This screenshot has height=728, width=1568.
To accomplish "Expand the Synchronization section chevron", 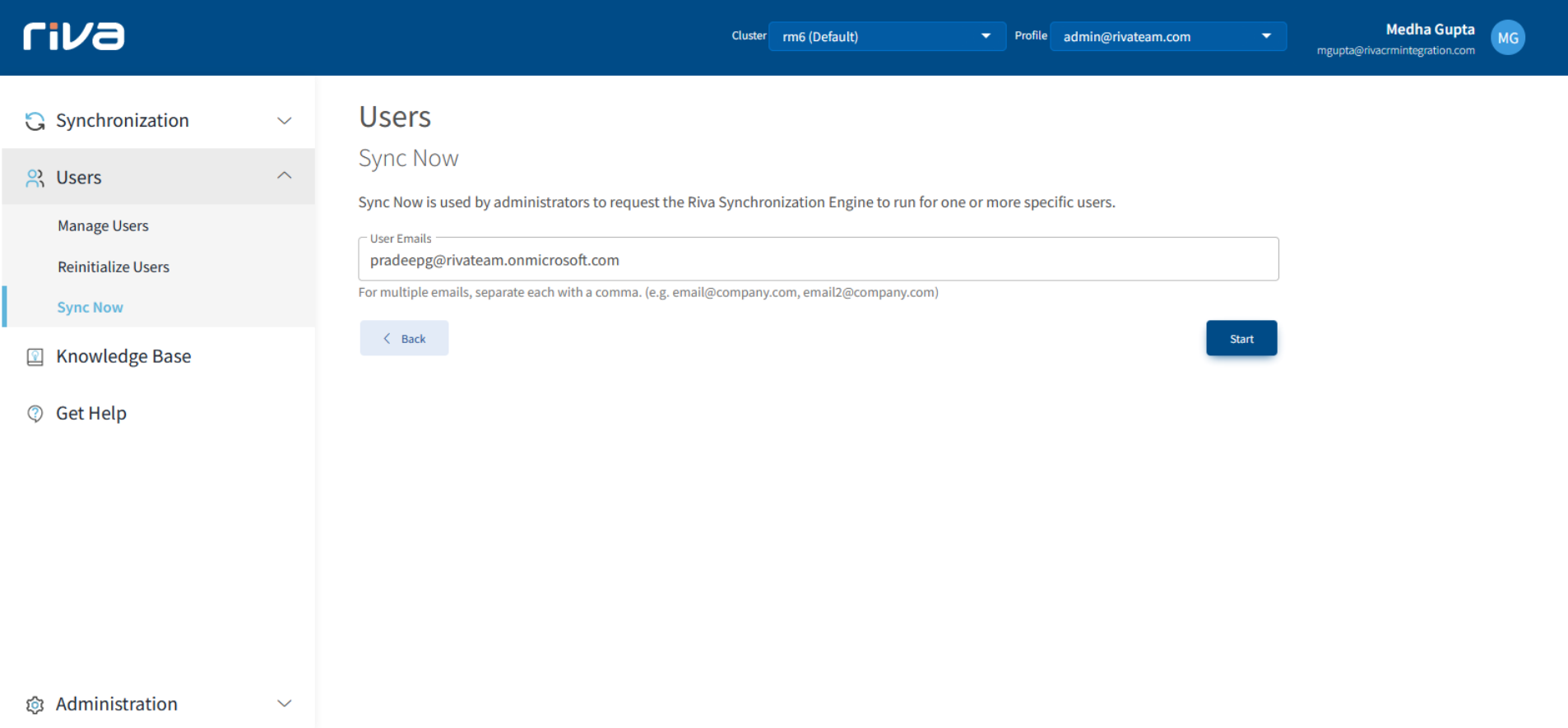I will click(285, 121).
